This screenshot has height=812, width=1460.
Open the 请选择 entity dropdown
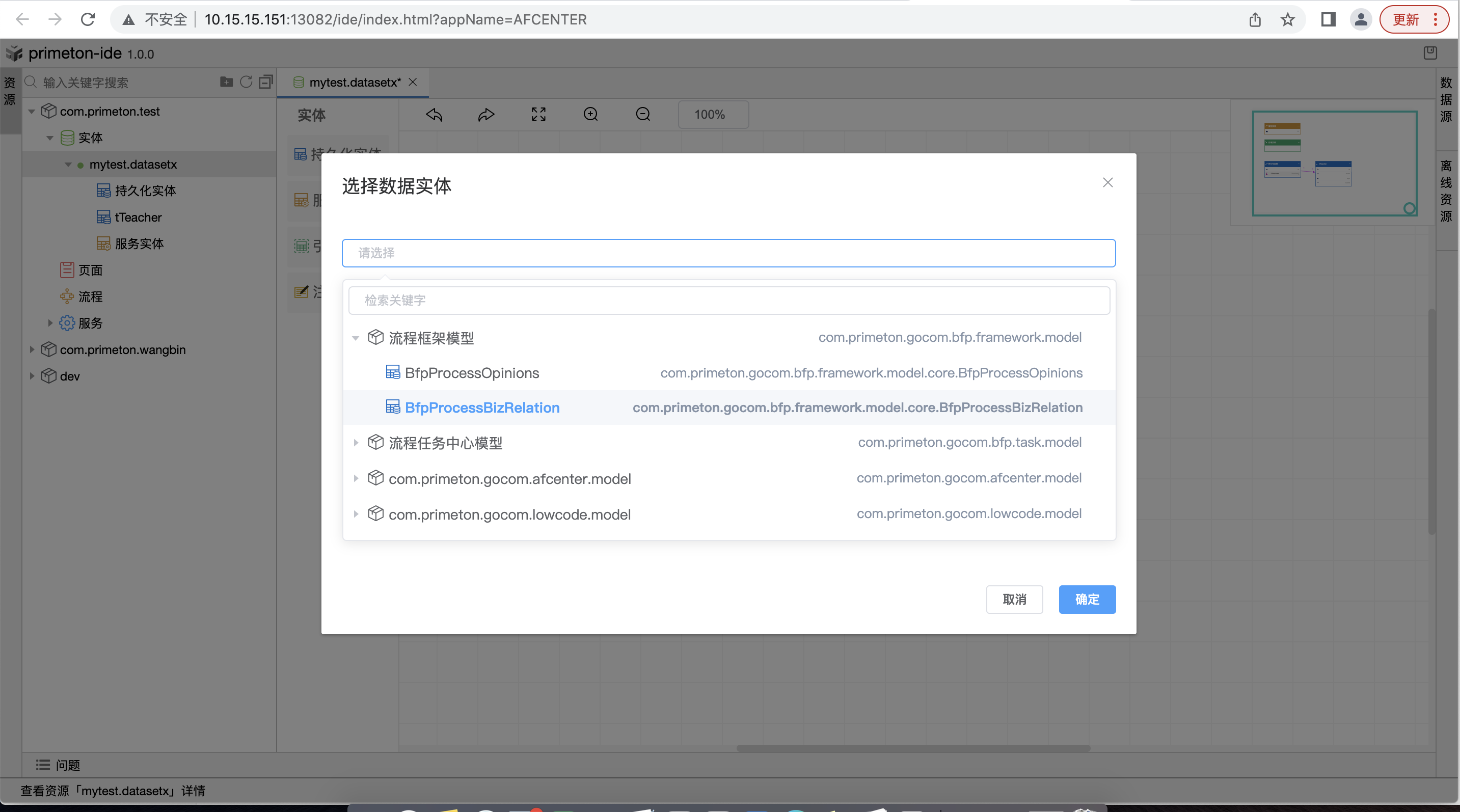[728, 253]
